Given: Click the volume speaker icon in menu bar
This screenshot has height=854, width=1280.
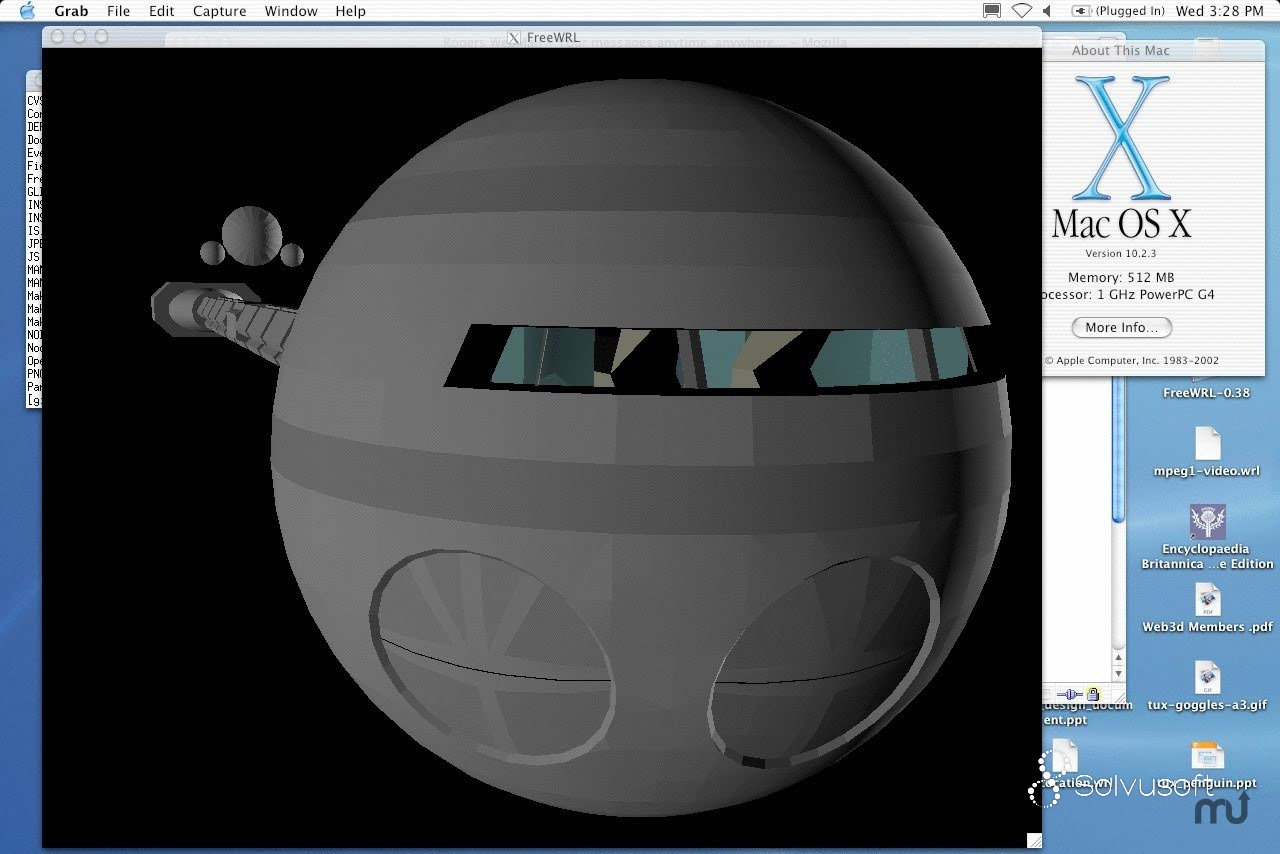Looking at the screenshot, I should pos(1048,11).
